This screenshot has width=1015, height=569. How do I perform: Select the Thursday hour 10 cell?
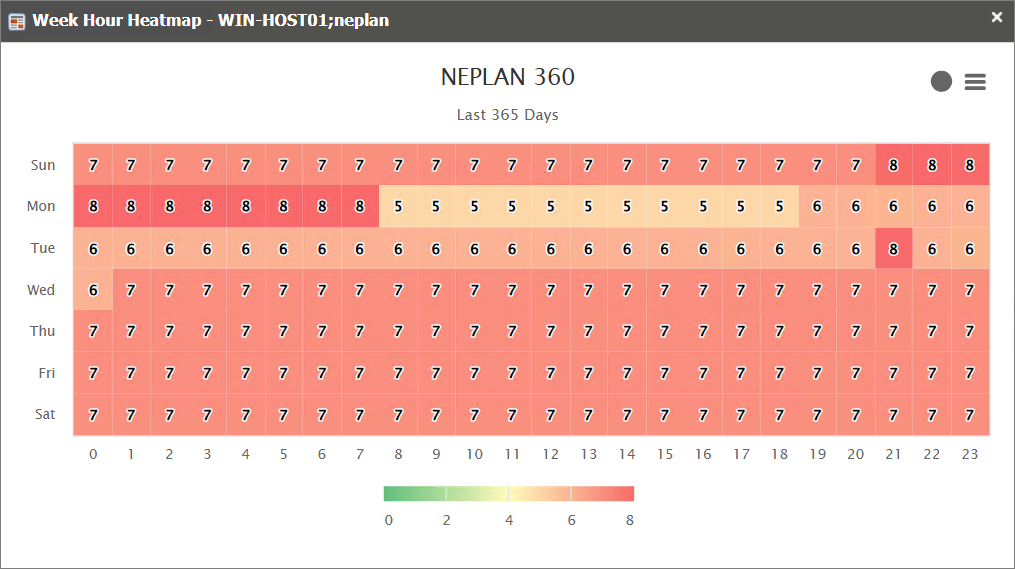pyautogui.click(x=474, y=331)
